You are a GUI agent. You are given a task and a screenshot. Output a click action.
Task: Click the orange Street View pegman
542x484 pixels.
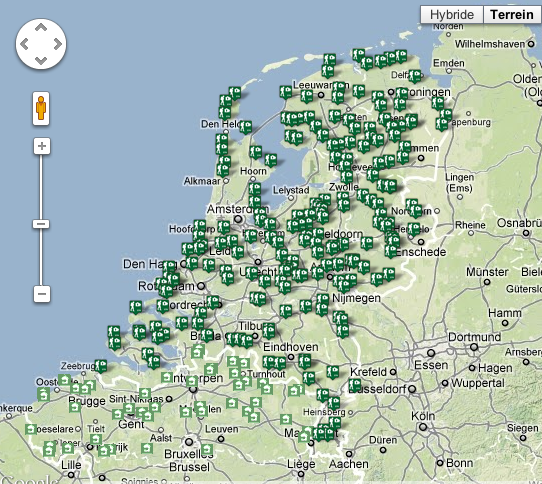(41, 108)
